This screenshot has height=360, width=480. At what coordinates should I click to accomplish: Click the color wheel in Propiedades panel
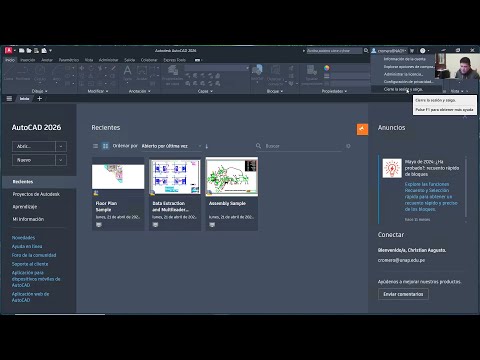(x=327, y=68)
